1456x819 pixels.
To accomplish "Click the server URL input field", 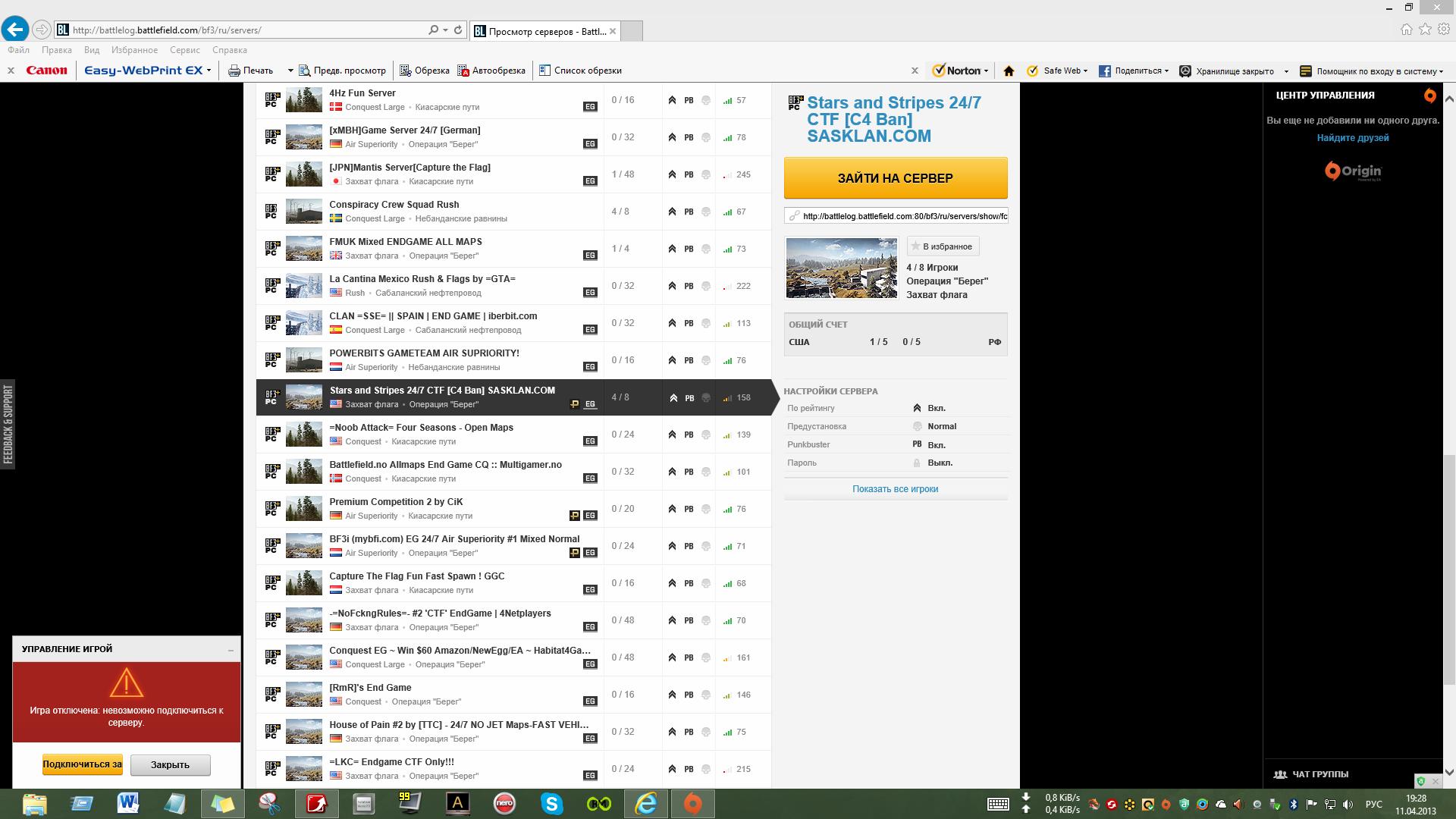I will [x=896, y=216].
